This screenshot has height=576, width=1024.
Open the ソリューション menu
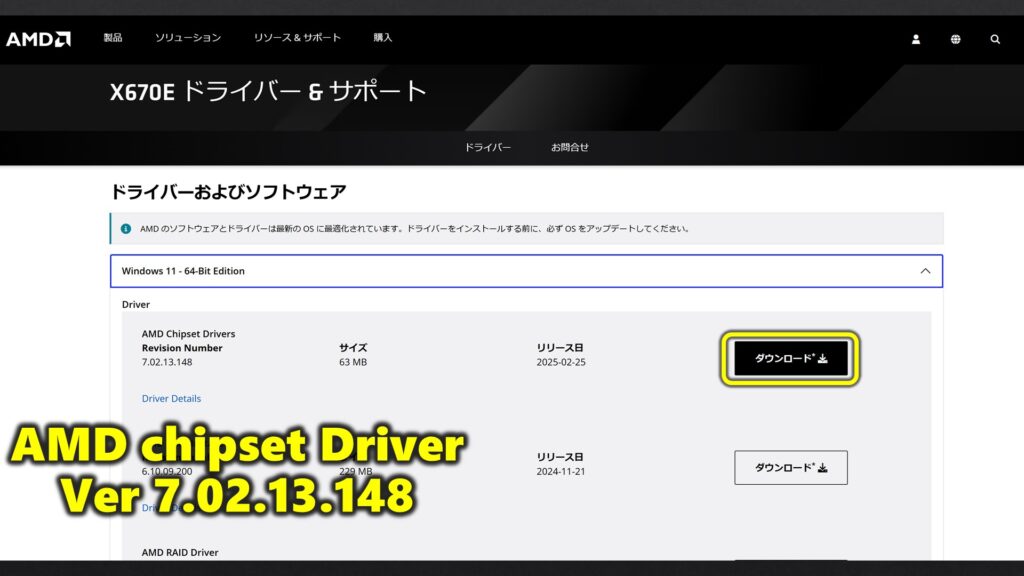pyautogui.click(x=188, y=38)
